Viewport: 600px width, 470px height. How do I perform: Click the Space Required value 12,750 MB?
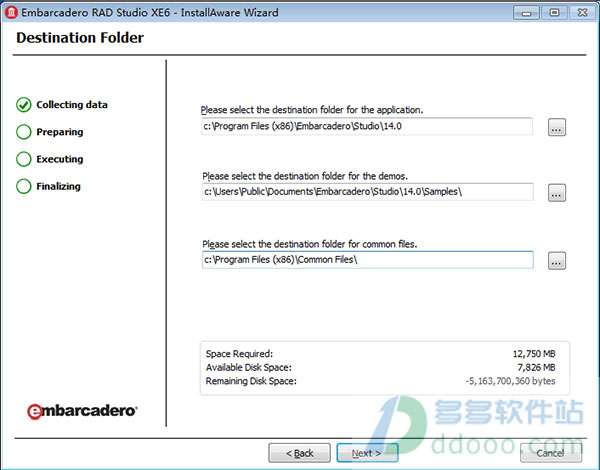[534, 354]
